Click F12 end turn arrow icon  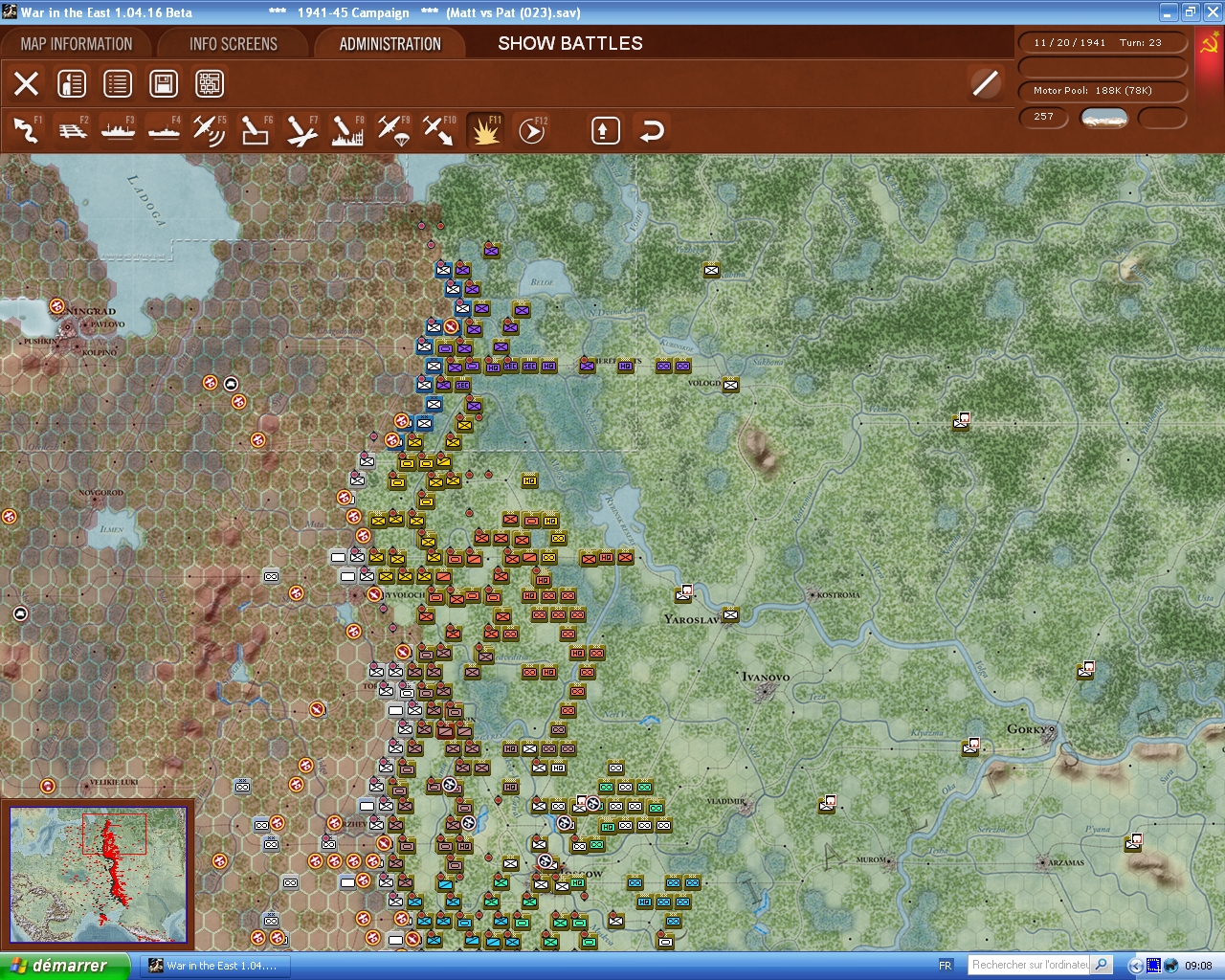point(531,130)
